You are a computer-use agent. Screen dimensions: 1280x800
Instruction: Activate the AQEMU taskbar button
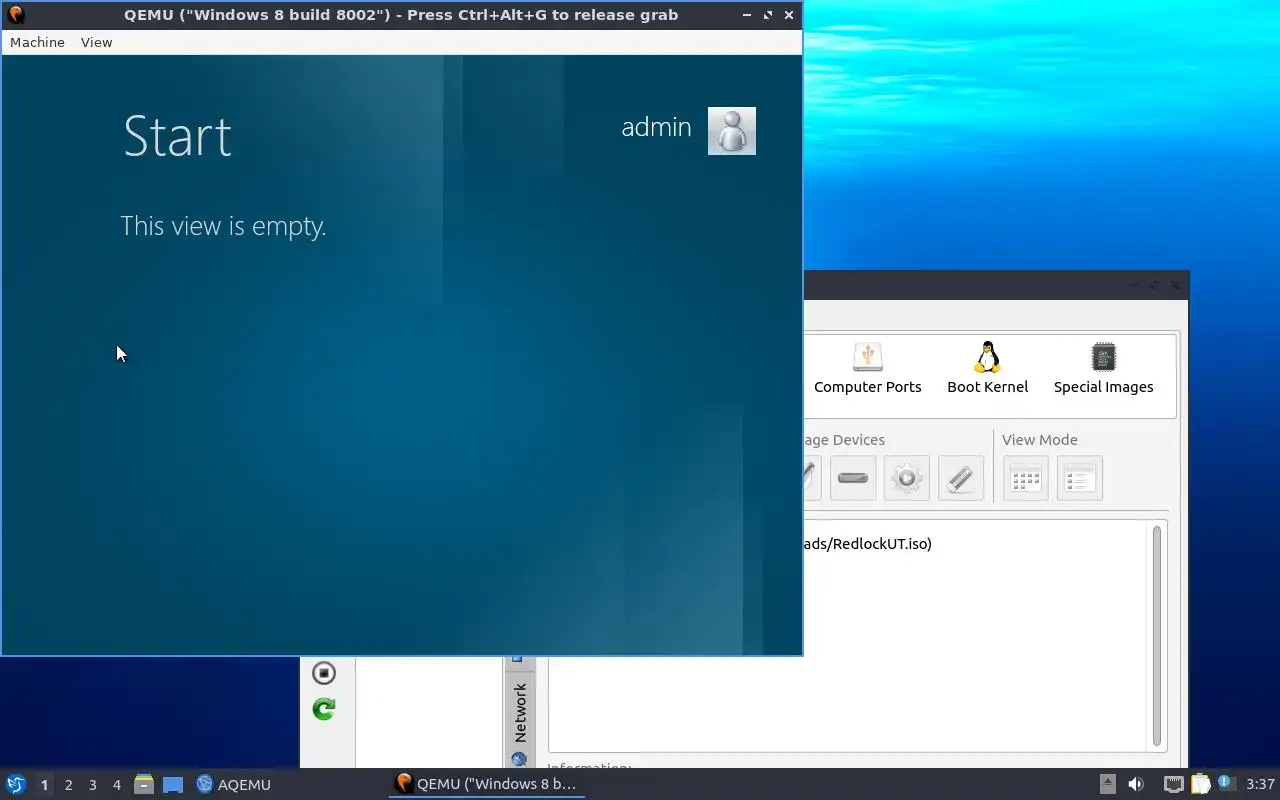point(234,784)
